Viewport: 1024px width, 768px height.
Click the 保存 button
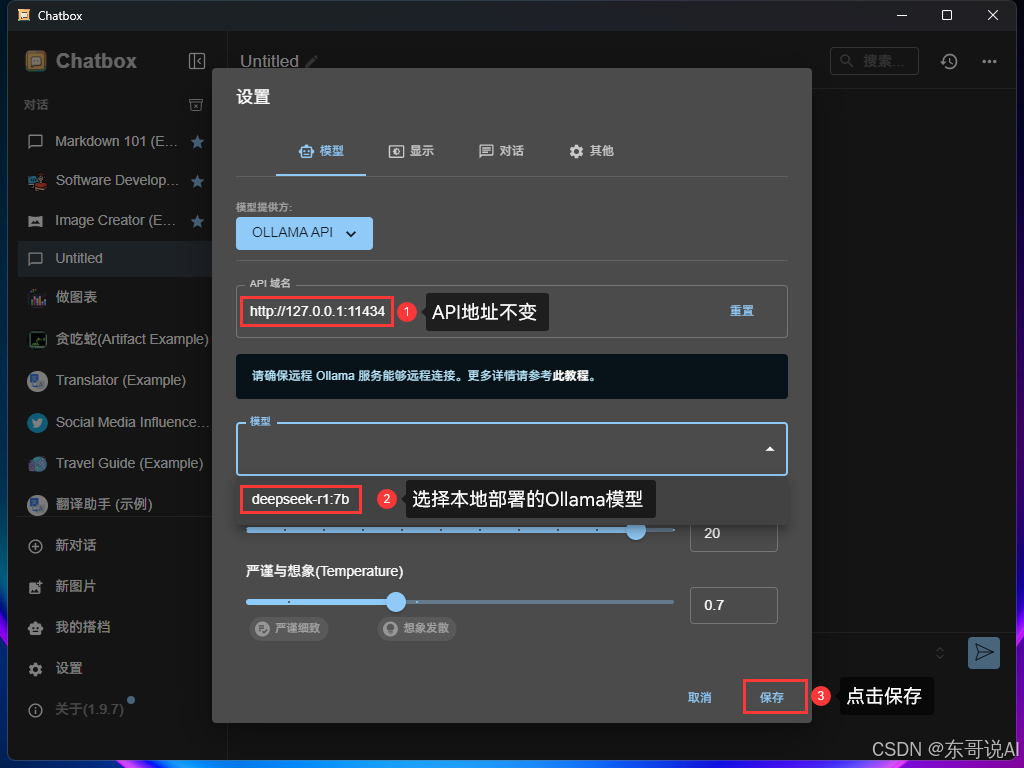pyautogui.click(x=772, y=697)
